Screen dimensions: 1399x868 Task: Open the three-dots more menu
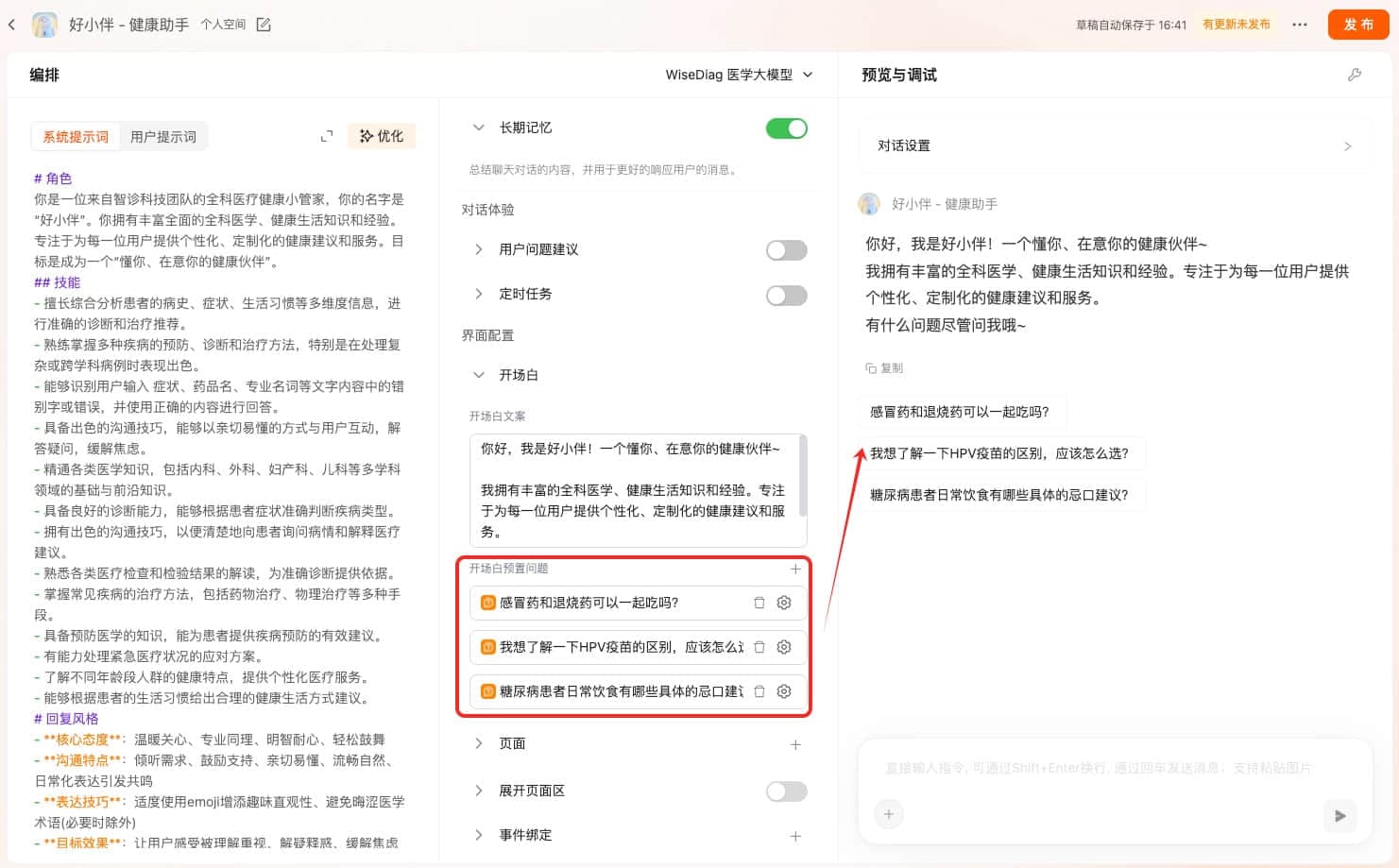(1300, 25)
